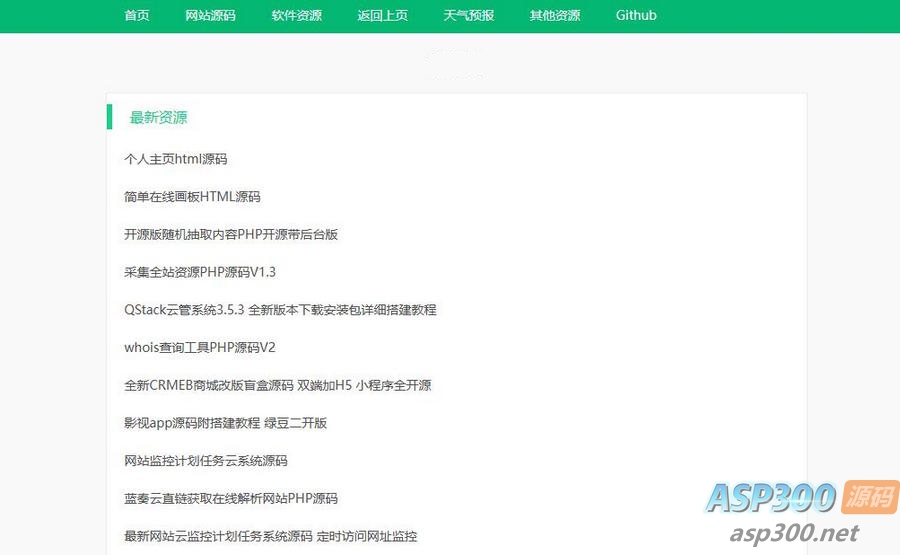Select 其他资源 in the nav bar
Image resolution: width=900 pixels, height=555 pixels.
tap(554, 15)
